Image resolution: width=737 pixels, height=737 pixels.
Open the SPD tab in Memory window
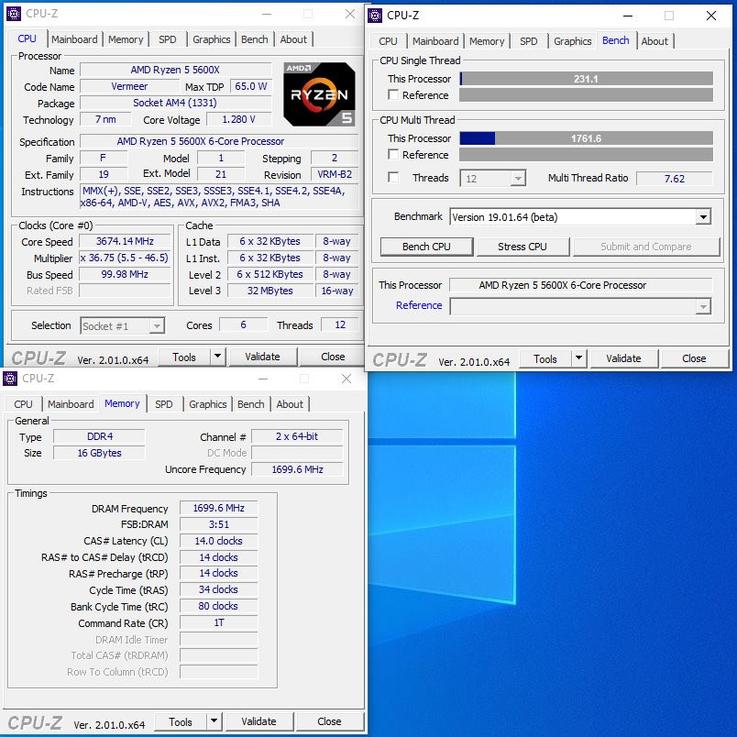coord(164,404)
